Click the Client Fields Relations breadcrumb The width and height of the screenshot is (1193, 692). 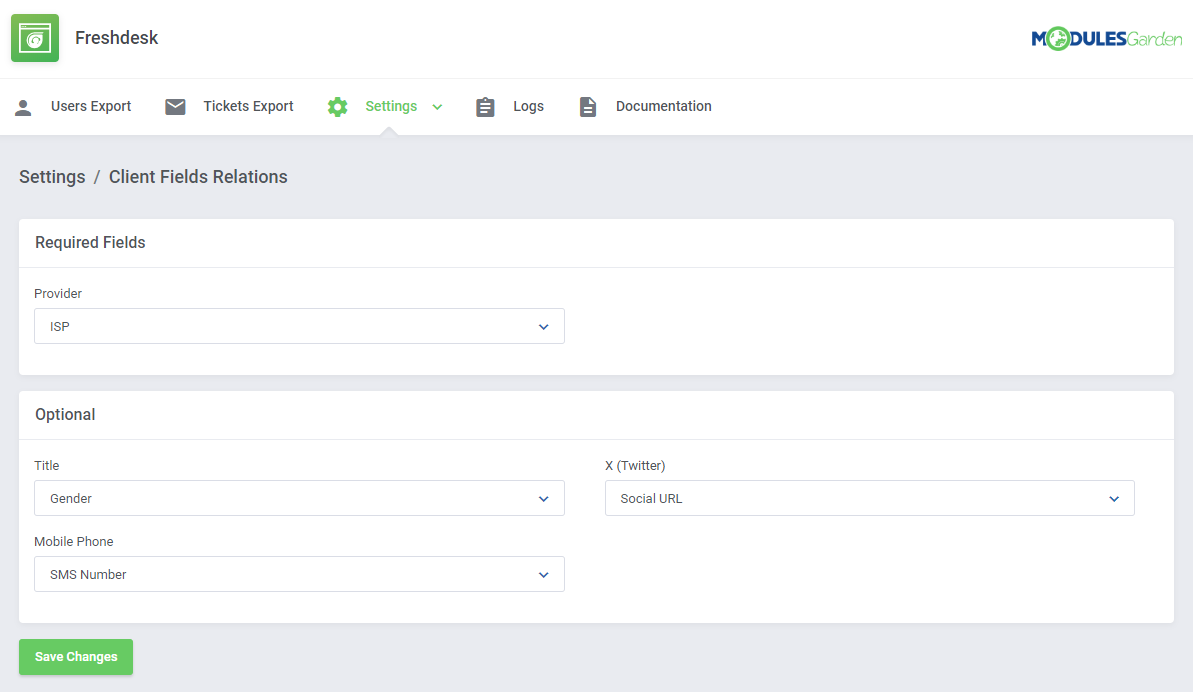tap(197, 177)
